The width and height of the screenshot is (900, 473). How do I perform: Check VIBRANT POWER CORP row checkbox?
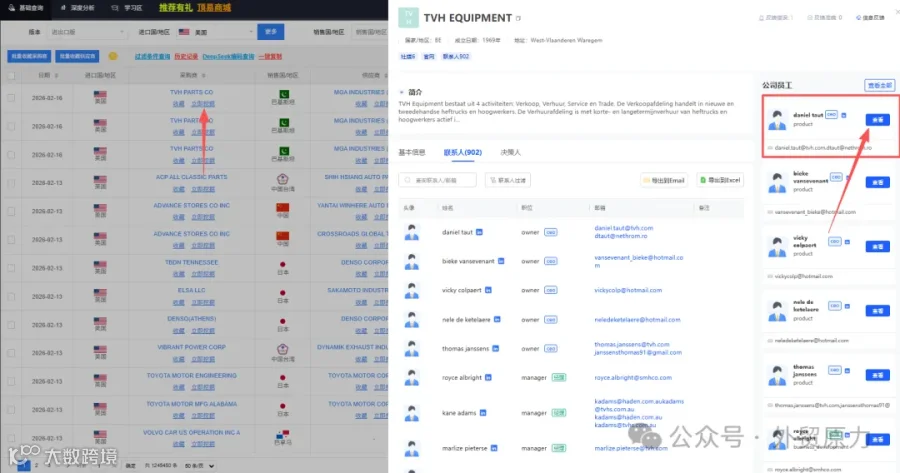coord(11,353)
